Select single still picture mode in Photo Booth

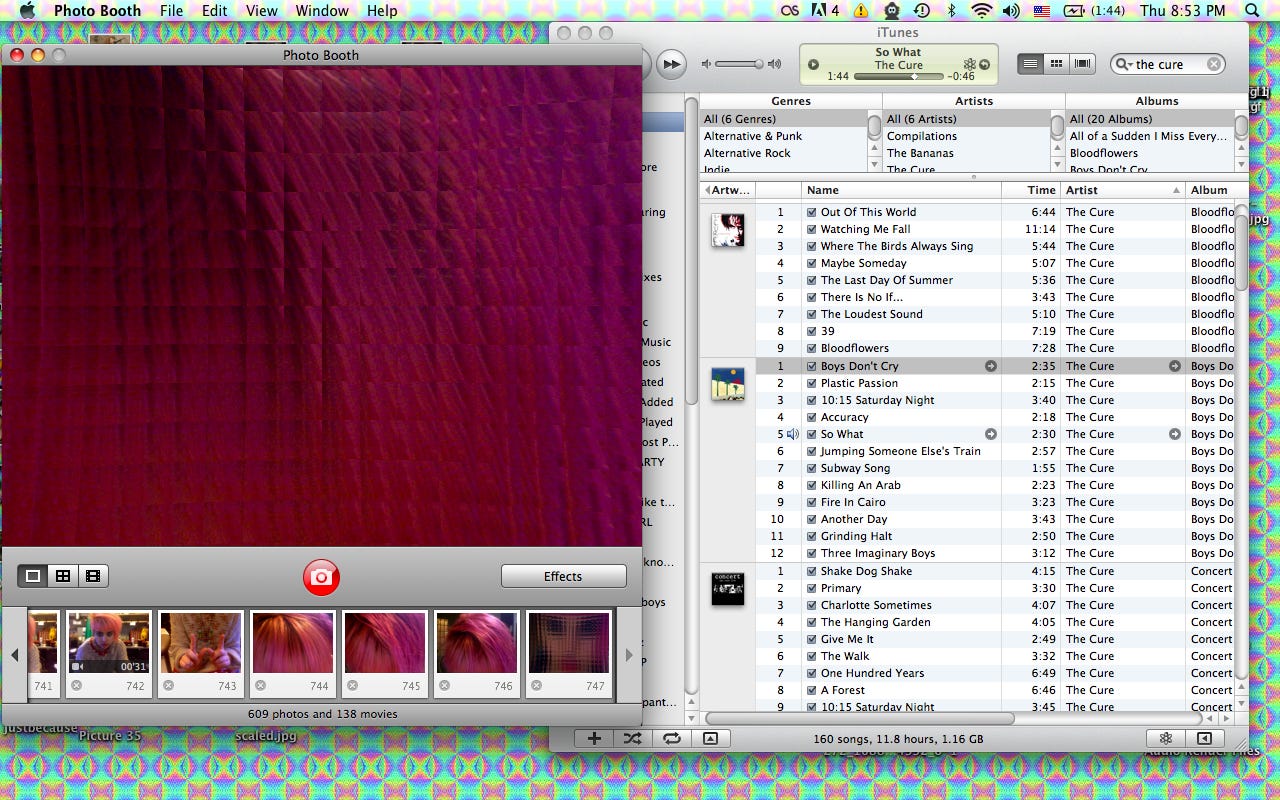point(33,576)
